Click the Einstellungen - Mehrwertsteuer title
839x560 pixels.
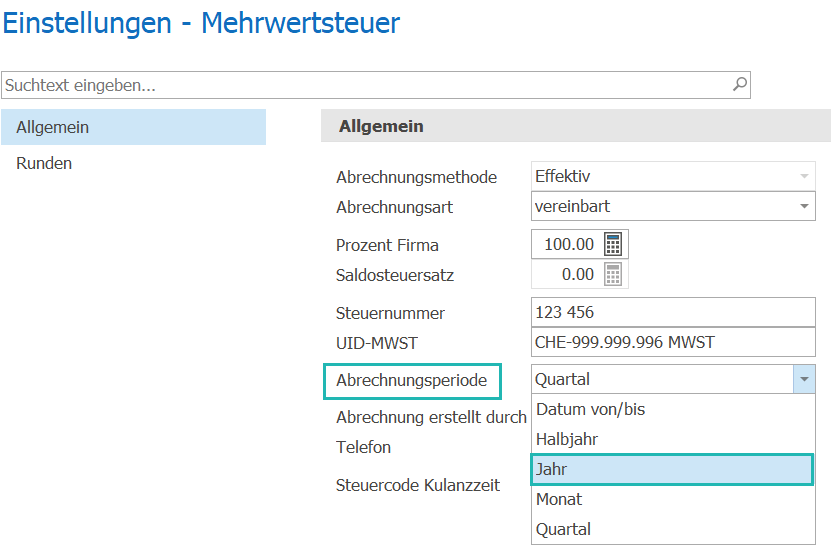point(201,23)
